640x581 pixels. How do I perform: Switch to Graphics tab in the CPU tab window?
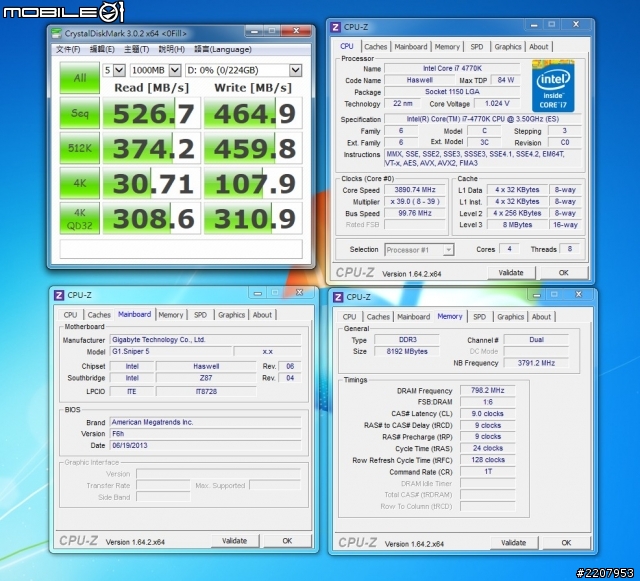pyautogui.click(x=508, y=47)
